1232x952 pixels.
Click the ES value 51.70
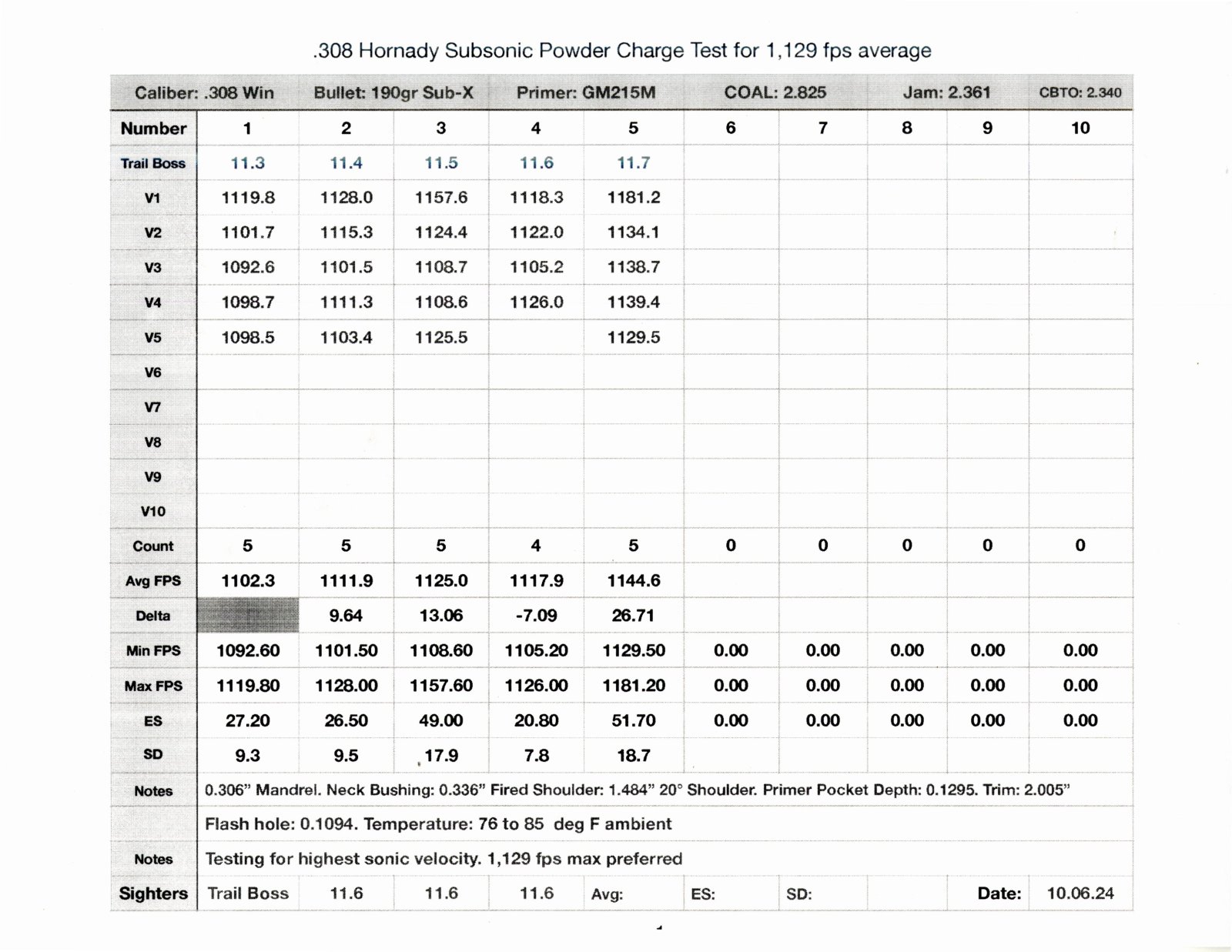point(633,721)
